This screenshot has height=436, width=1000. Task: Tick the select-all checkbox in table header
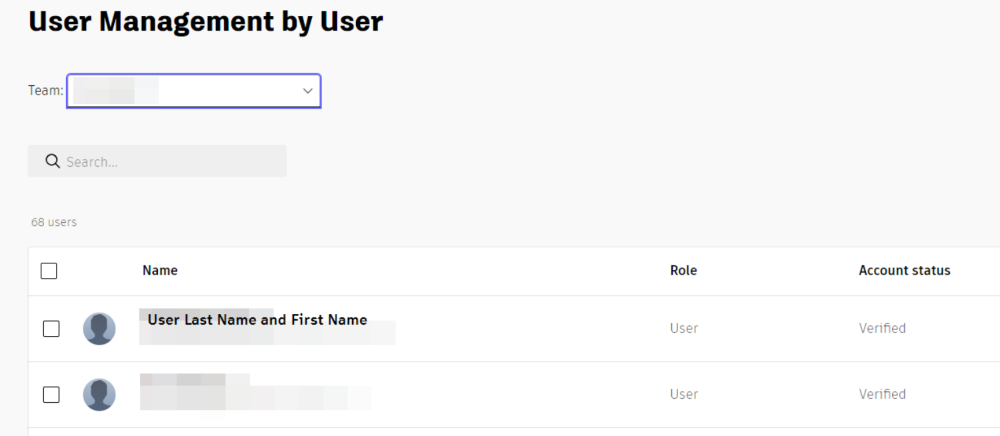click(x=50, y=271)
